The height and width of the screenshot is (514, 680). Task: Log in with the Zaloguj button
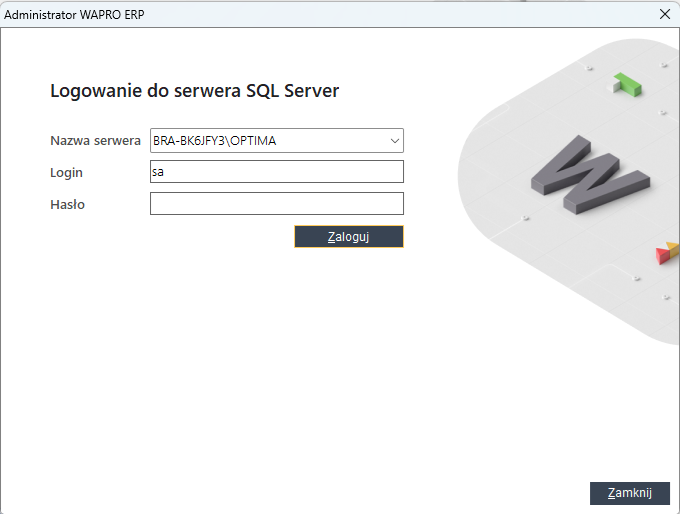[x=349, y=237]
